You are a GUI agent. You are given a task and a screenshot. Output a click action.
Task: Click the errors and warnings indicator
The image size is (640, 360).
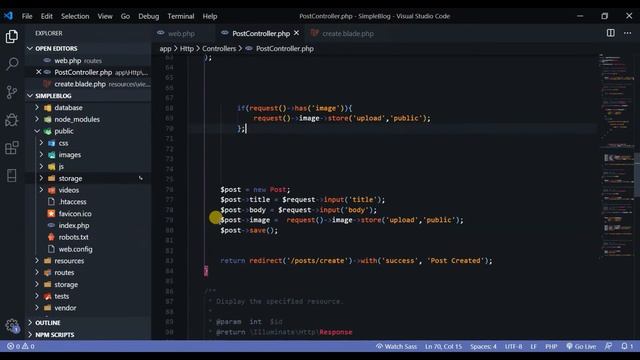[x=20, y=346]
